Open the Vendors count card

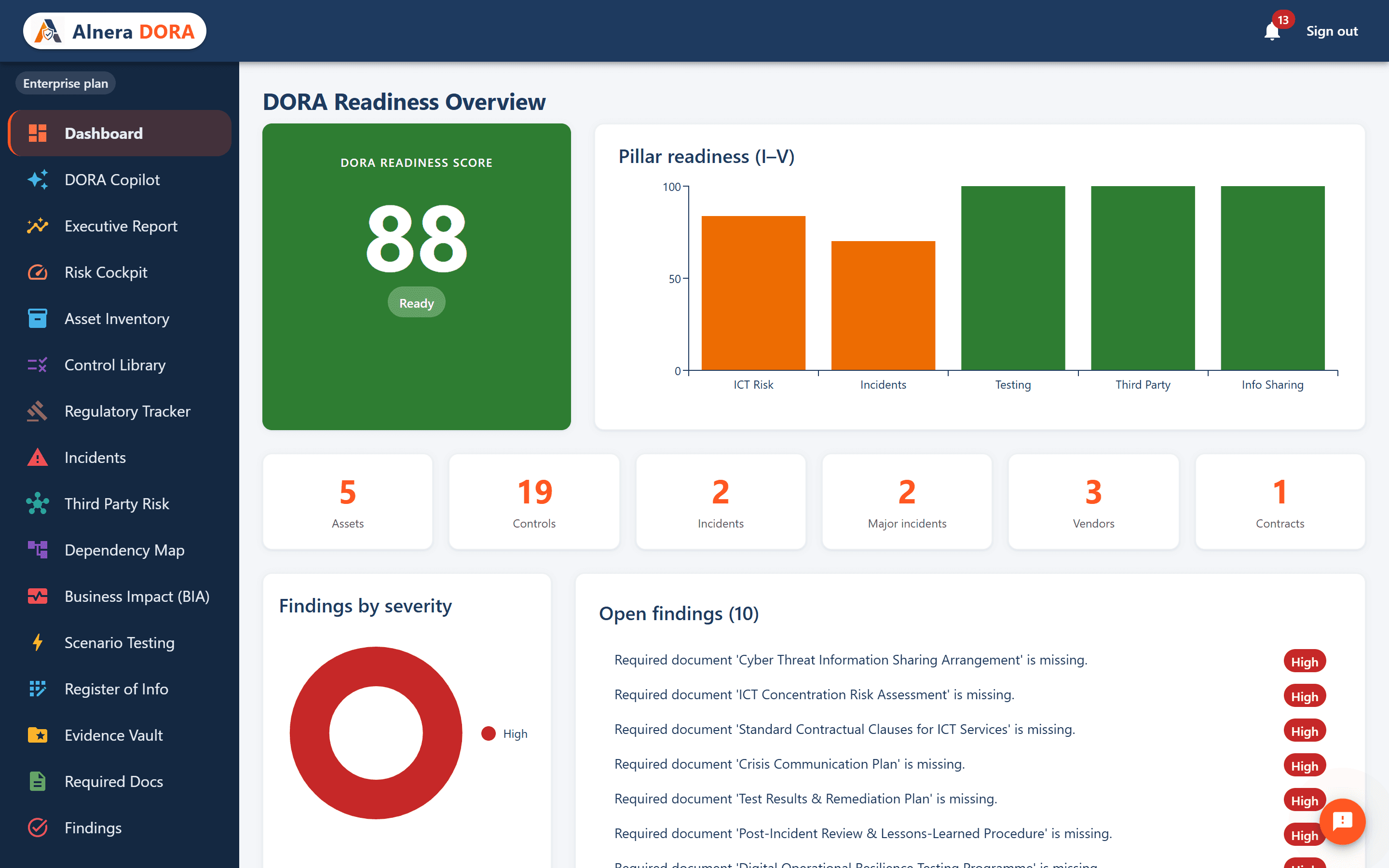(1093, 502)
